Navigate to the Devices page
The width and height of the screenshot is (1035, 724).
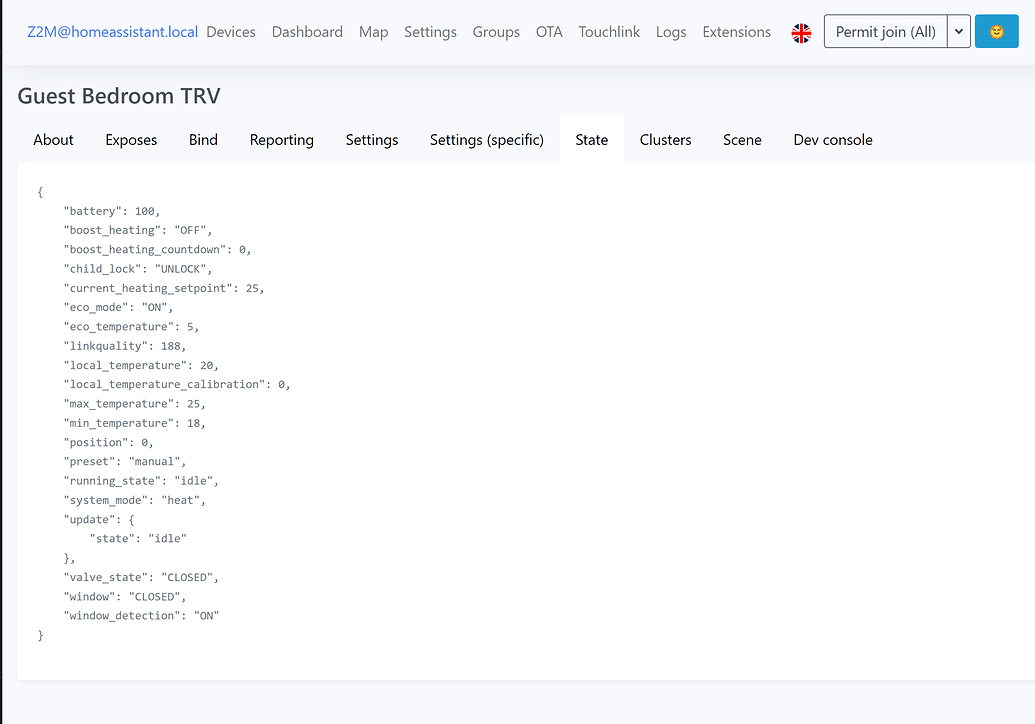[231, 31]
